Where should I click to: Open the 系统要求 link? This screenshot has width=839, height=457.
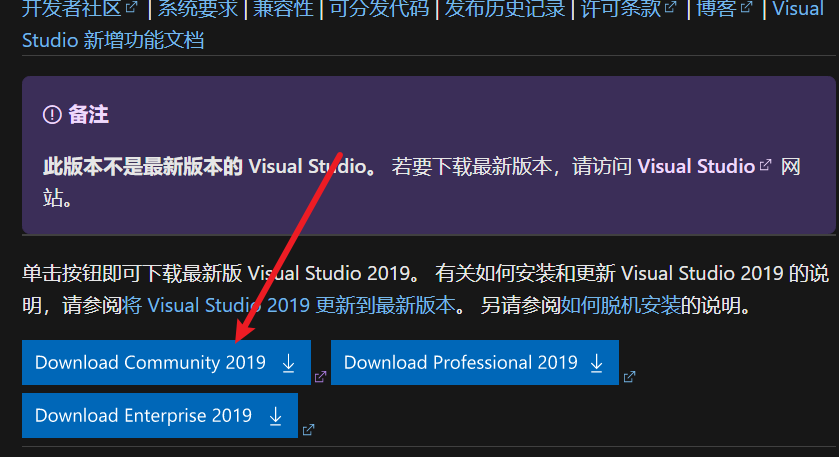tap(197, 9)
